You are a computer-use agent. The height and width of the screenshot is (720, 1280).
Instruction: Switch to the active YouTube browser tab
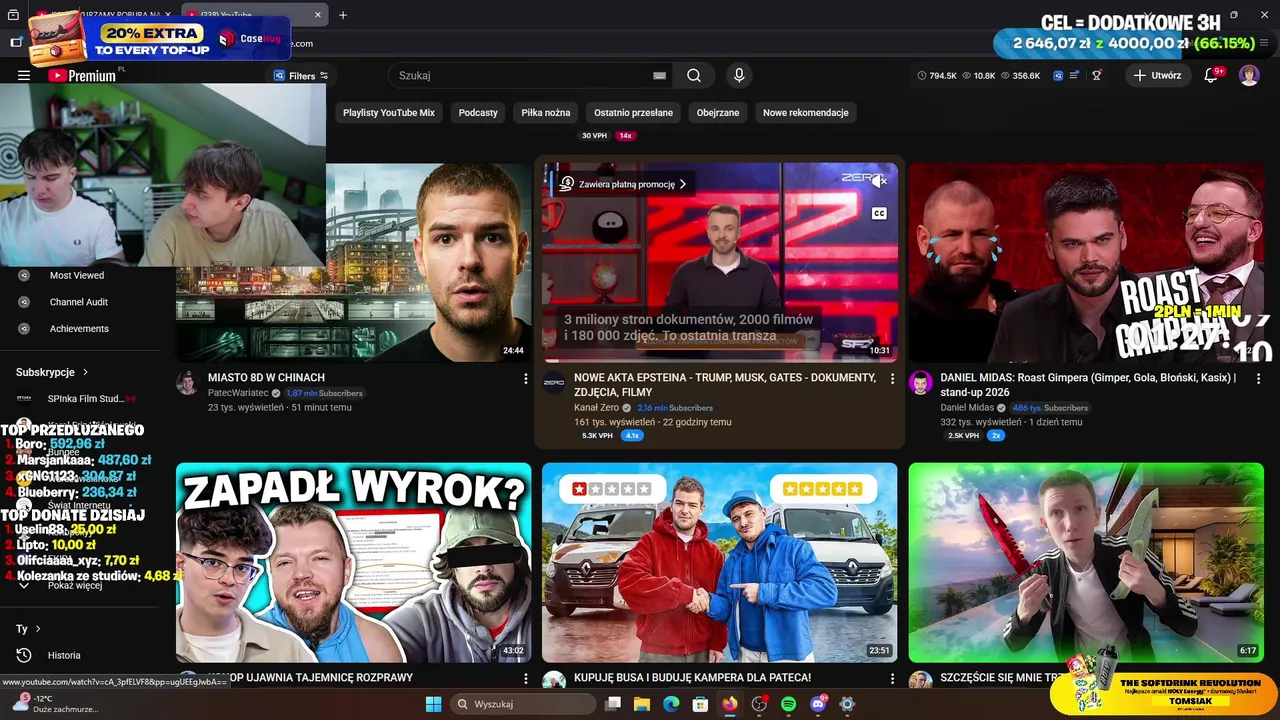click(255, 15)
